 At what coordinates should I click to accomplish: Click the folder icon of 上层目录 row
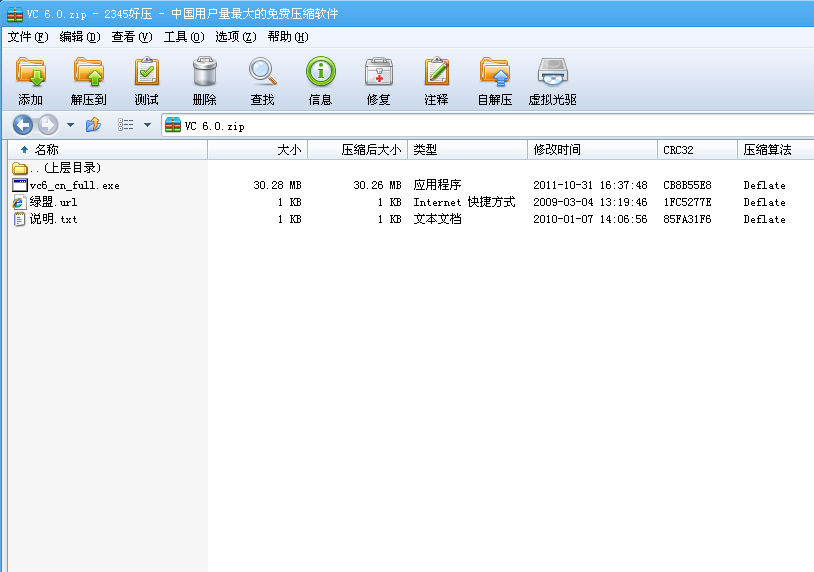click(x=20, y=168)
